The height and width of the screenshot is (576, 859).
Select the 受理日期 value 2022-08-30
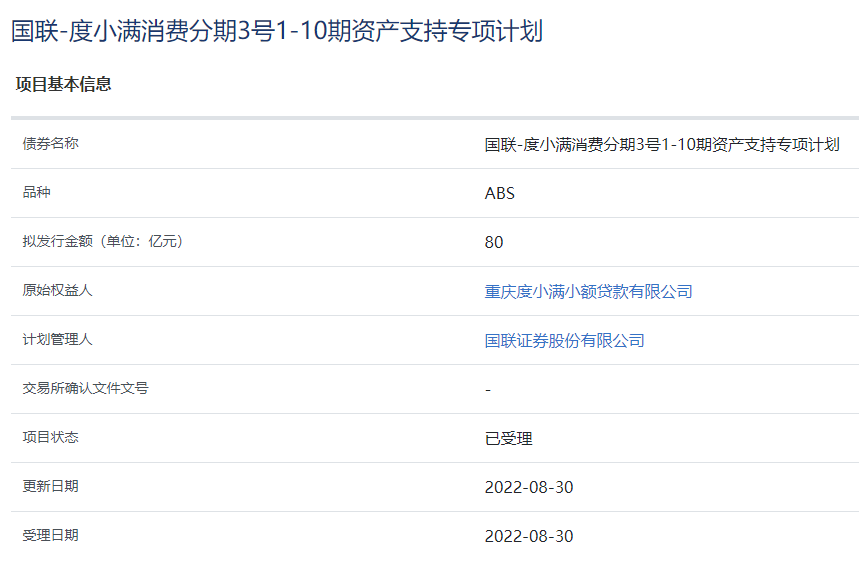click(x=529, y=536)
